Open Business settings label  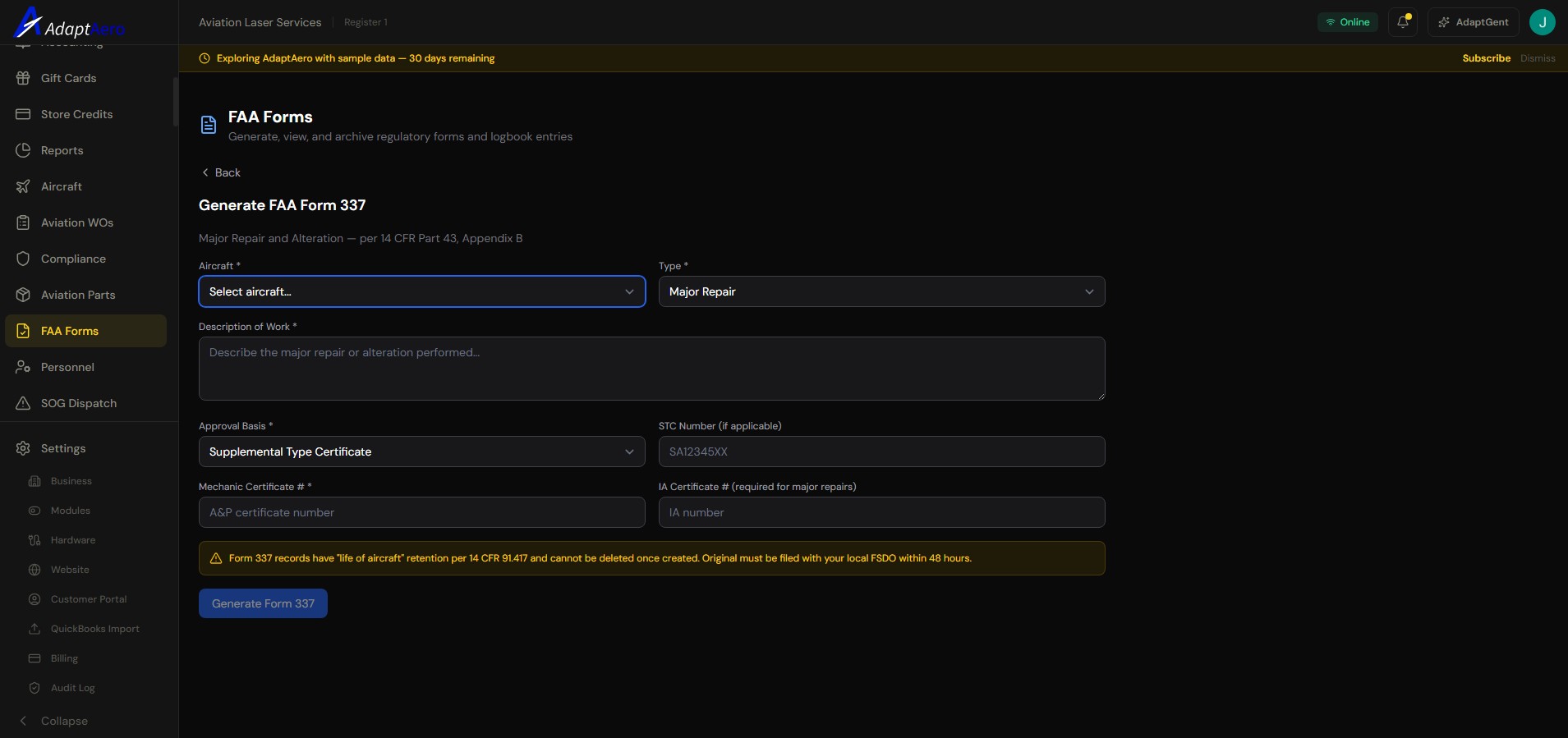(x=71, y=481)
